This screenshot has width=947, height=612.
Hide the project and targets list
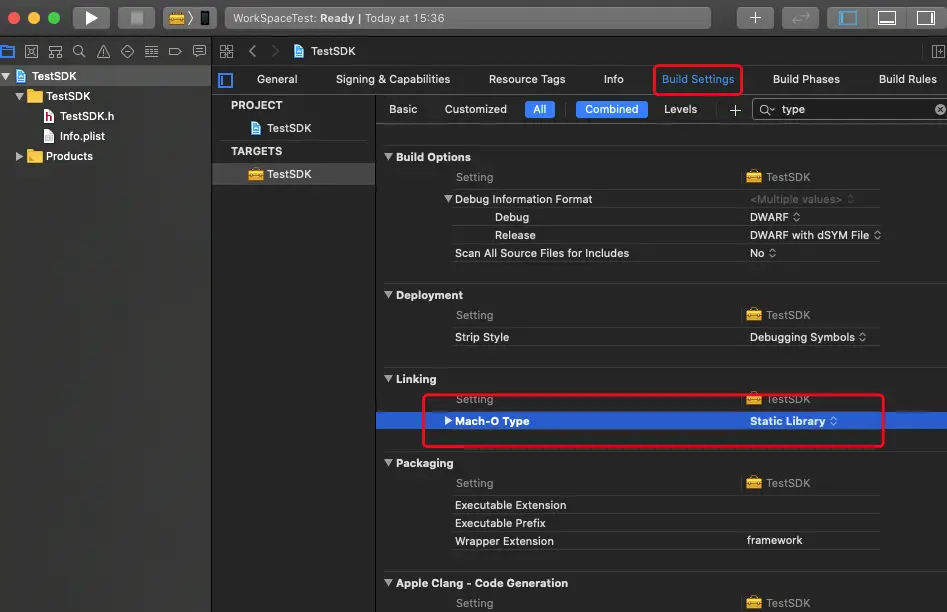pyautogui.click(x=225, y=80)
